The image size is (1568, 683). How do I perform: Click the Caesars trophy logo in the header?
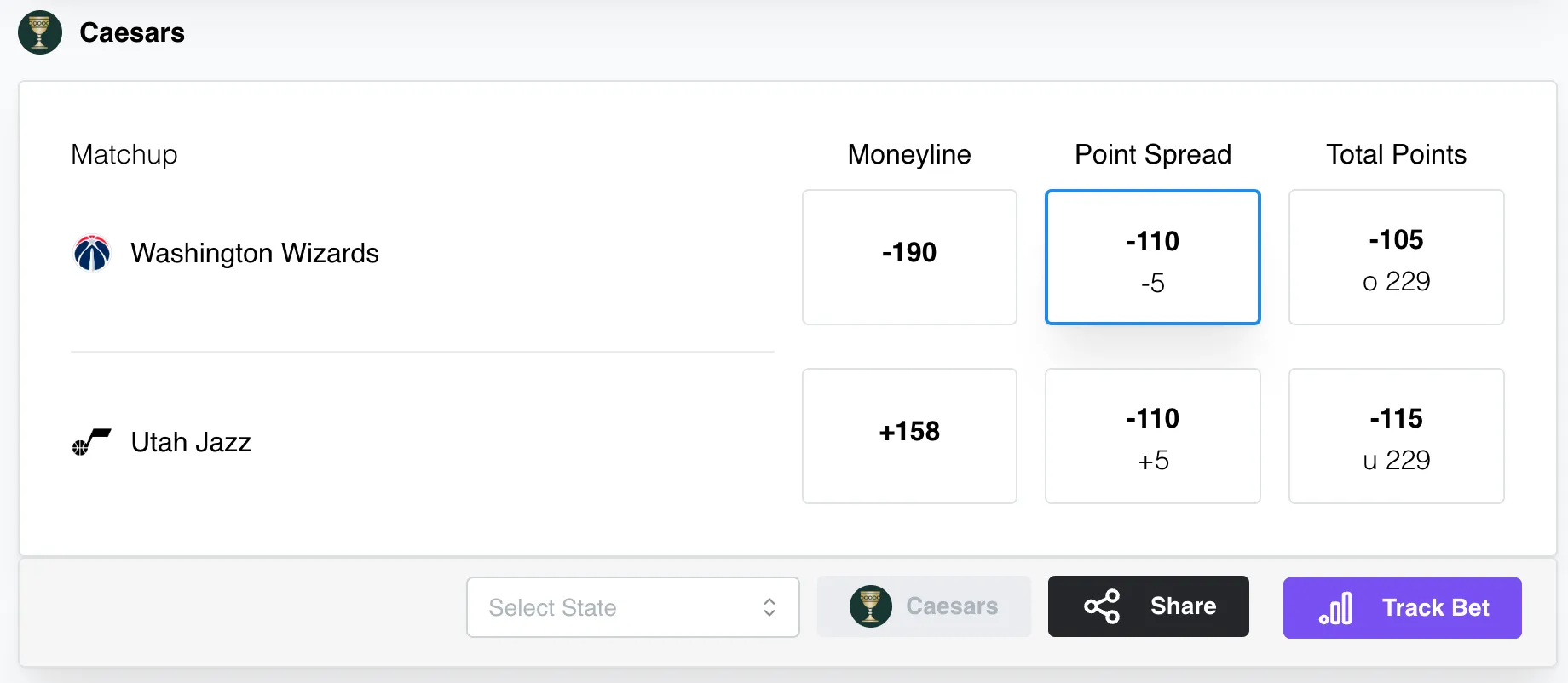click(x=39, y=32)
